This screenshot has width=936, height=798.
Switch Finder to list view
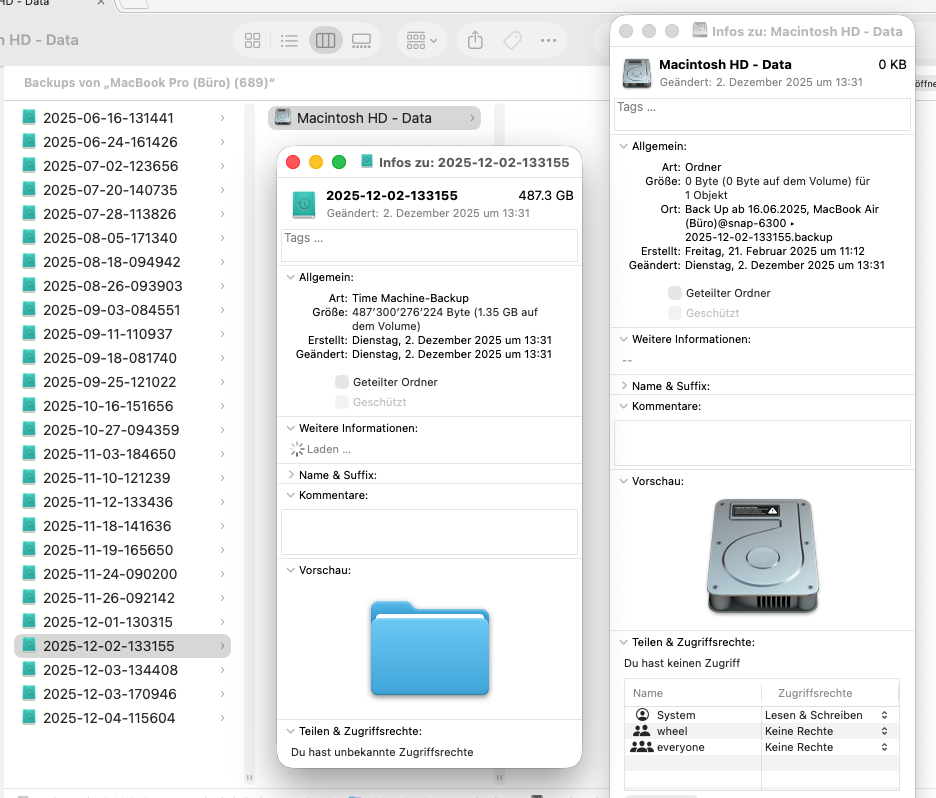coord(289,41)
